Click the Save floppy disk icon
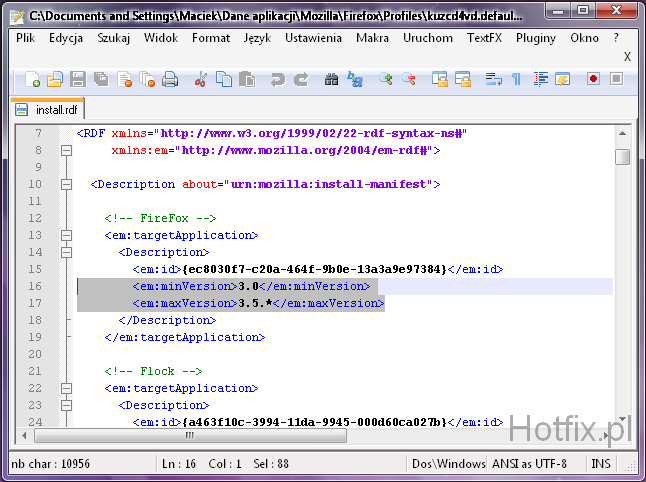 pos(78,79)
